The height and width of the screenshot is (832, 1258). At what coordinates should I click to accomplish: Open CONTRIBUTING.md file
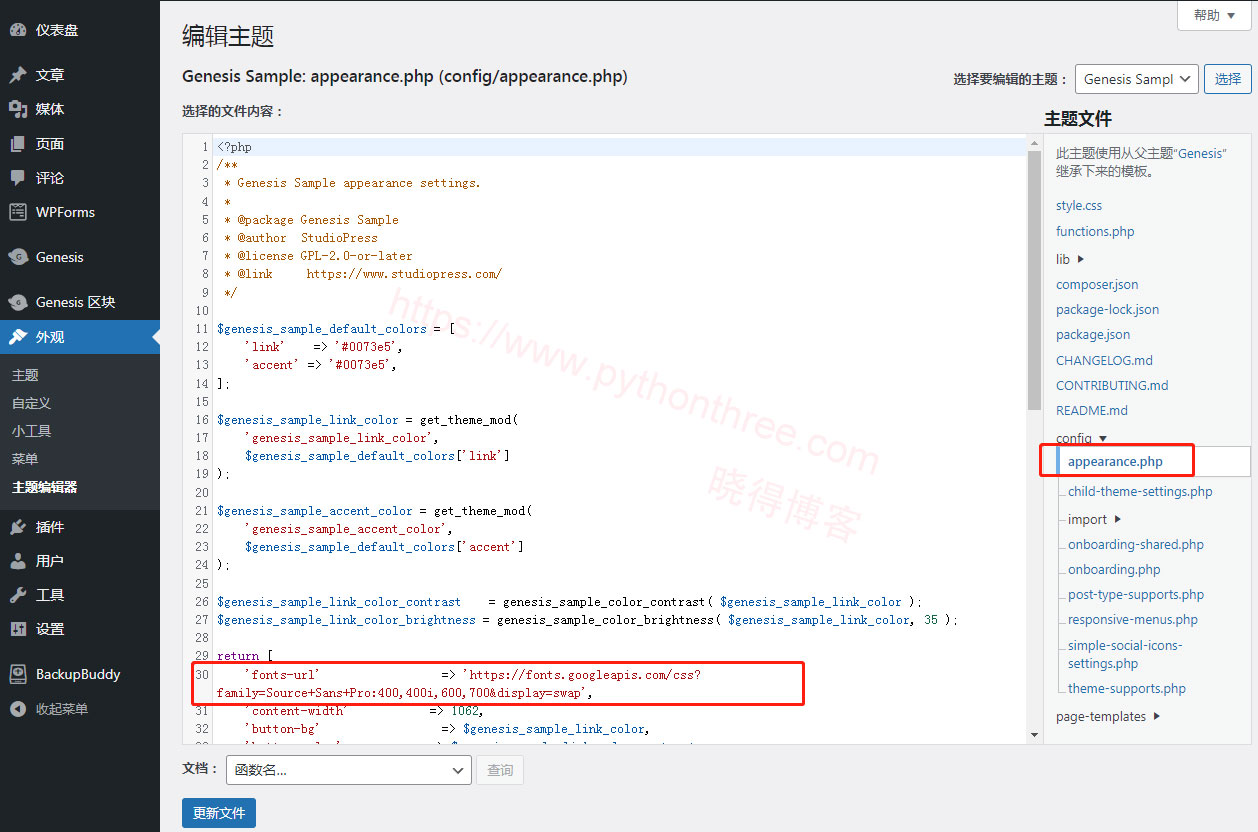click(x=1112, y=385)
